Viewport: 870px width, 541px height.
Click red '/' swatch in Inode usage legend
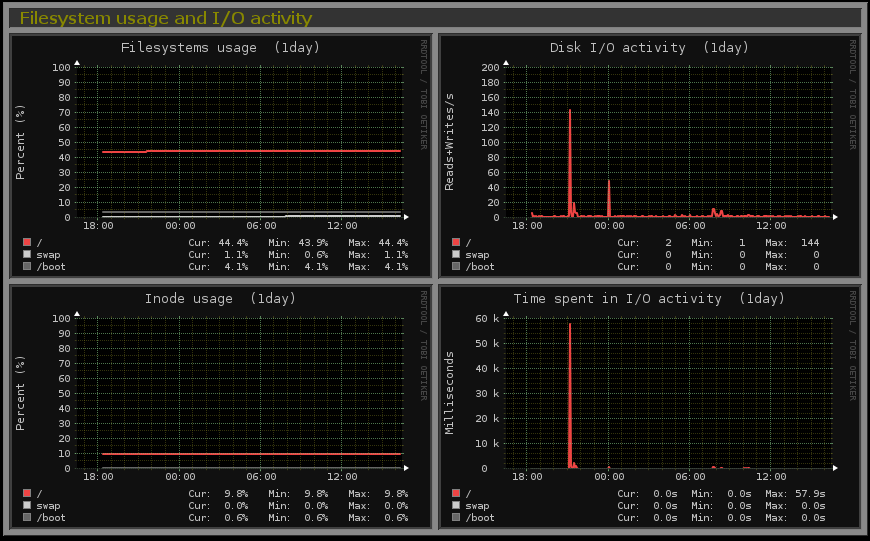coord(27,493)
